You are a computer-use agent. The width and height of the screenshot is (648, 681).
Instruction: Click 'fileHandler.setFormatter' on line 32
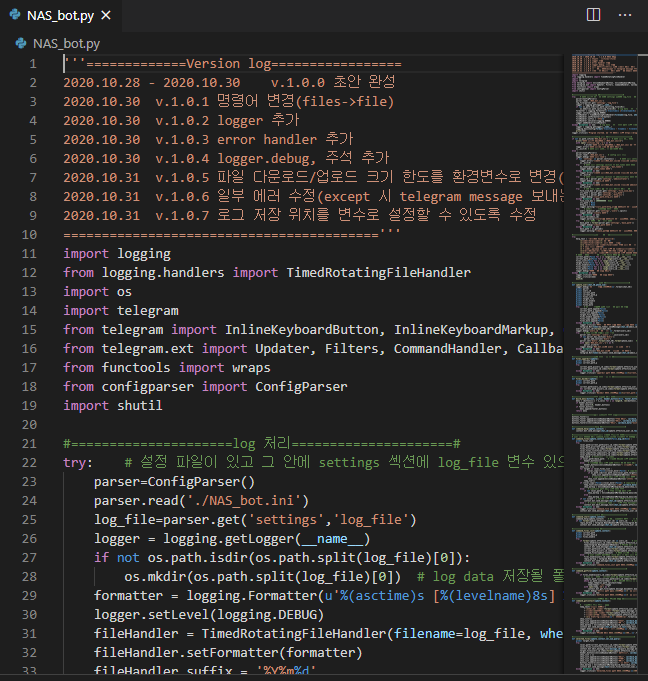pos(186,653)
